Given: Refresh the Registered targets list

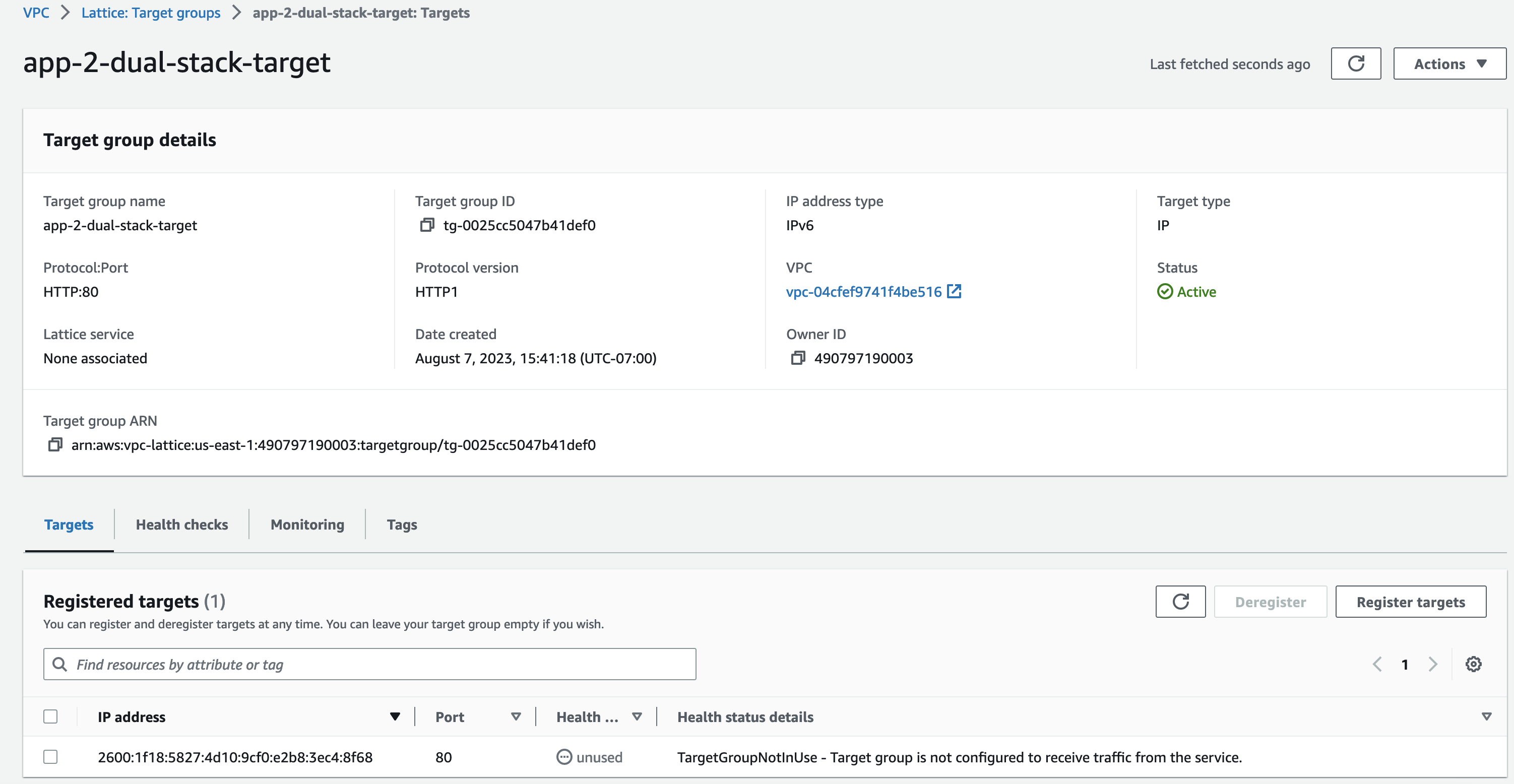Looking at the screenshot, I should coord(1180,601).
